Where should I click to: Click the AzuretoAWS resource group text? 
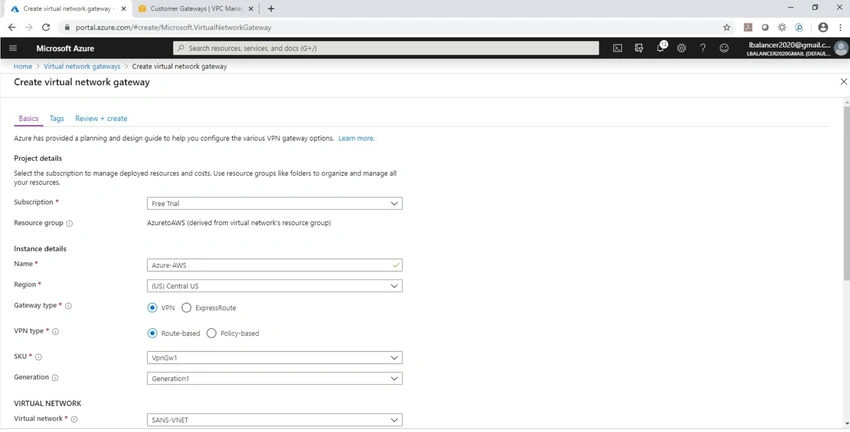(239, 223)
